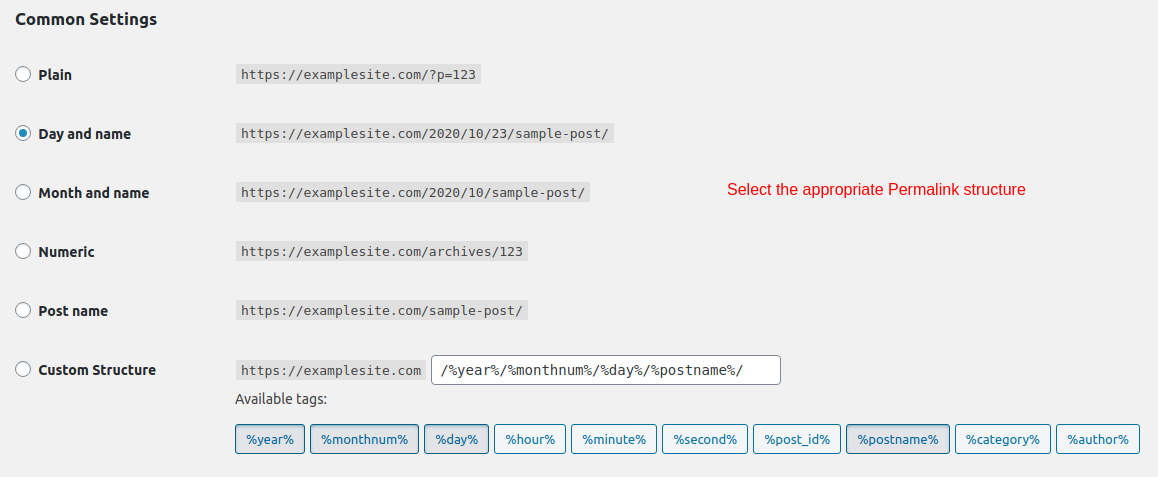Select the Plain permalink radio button
This screenshot has width=1158, height=477.
pyautogui.click(x=23, y=74)
